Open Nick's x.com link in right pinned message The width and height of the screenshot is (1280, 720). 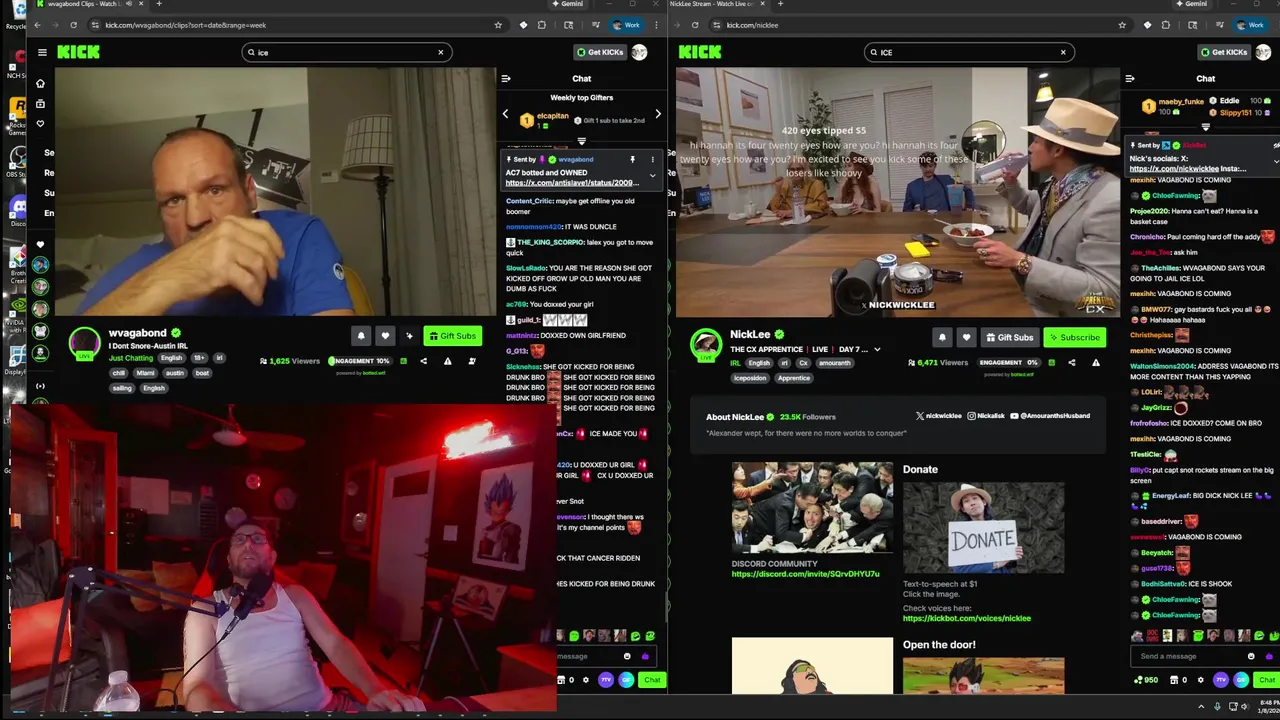pos(1174,169)
